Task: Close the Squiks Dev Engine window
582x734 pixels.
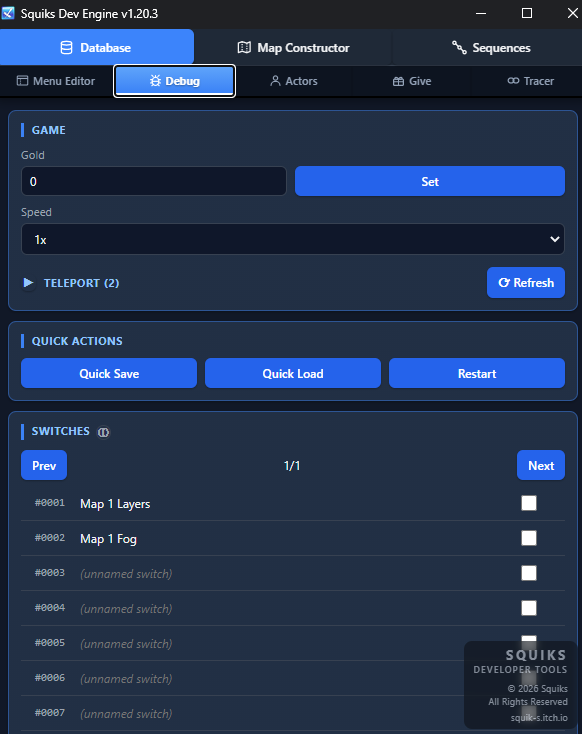Action: tap(572, 13)
